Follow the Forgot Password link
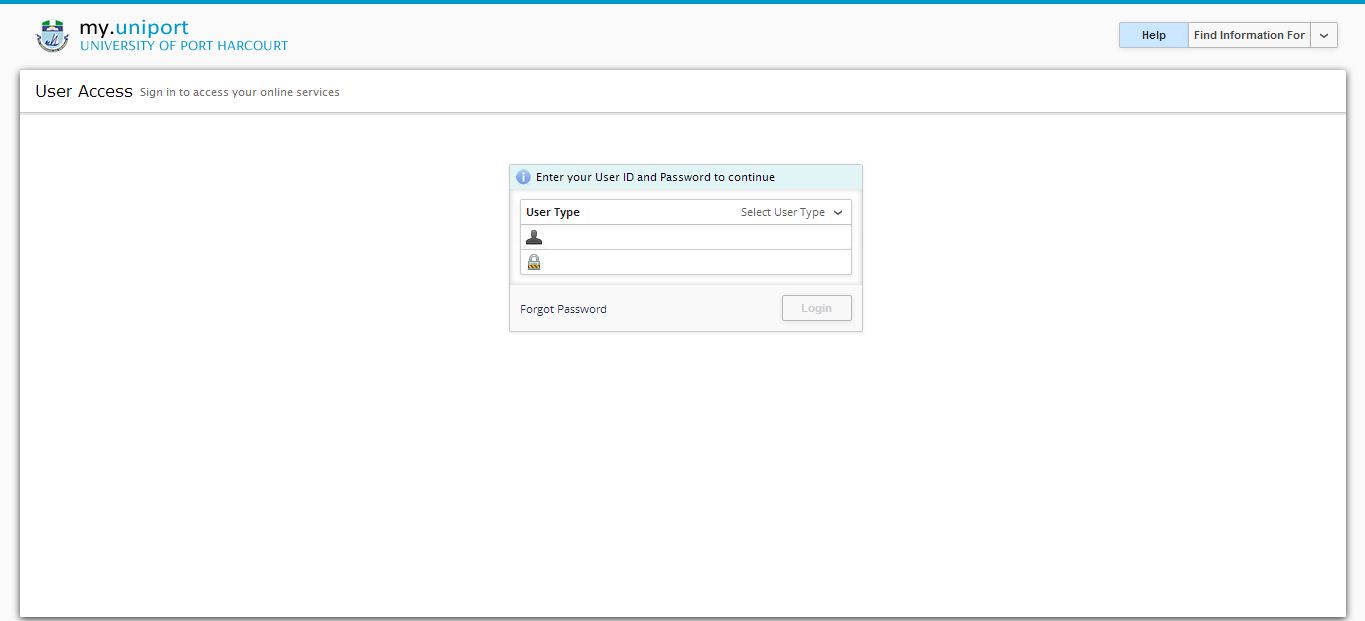 (563, 309)
